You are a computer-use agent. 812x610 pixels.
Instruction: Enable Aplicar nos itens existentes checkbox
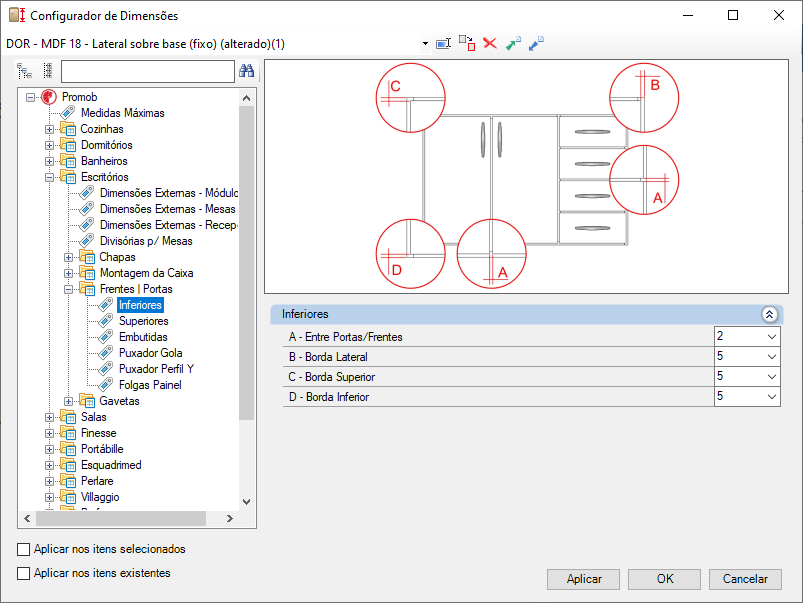pos(23,573)
